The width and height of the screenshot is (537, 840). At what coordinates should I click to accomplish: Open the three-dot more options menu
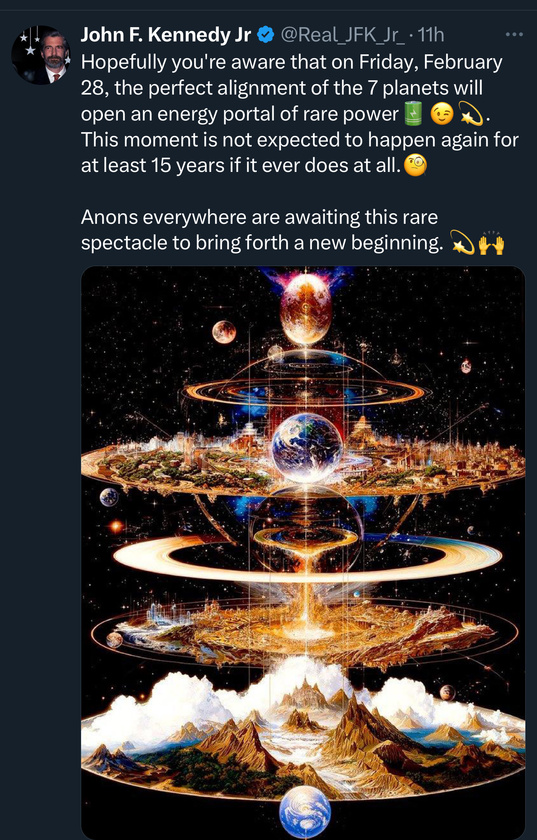pos(514,35)
